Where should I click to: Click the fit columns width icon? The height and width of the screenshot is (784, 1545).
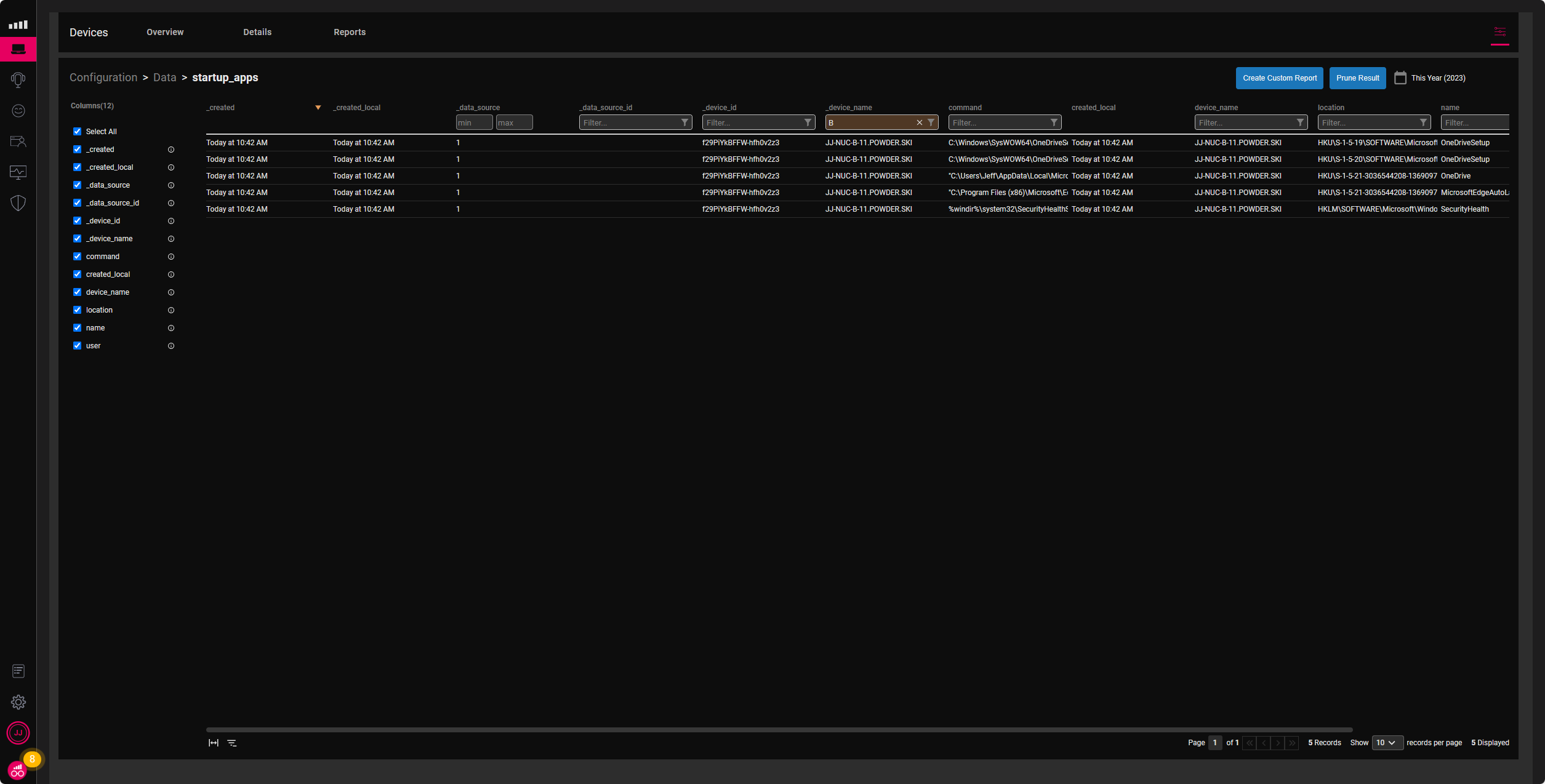214,743
